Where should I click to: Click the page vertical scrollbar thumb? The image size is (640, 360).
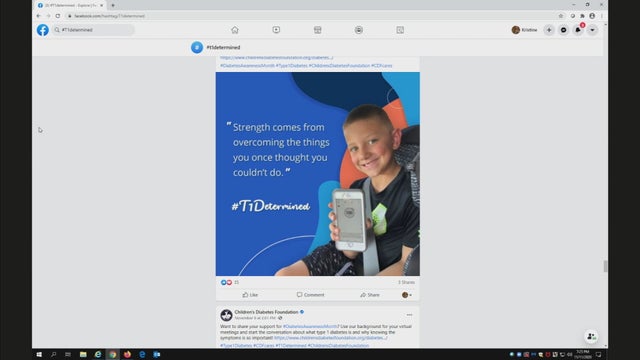pyautogui.click(x=605, y=266)
